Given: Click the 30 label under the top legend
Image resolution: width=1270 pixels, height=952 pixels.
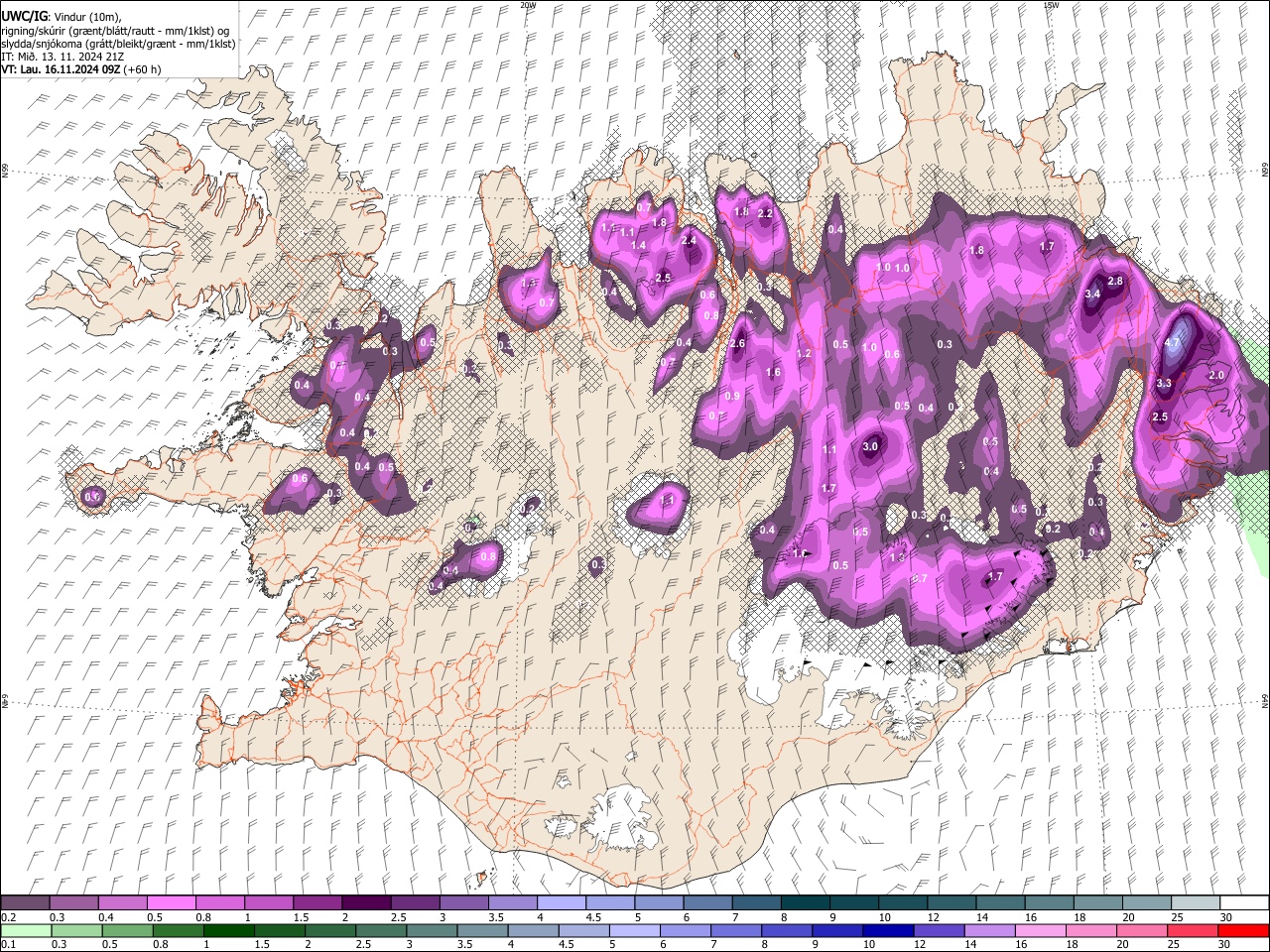Looking at the screenshot, I should click(x=1225, y=917).
